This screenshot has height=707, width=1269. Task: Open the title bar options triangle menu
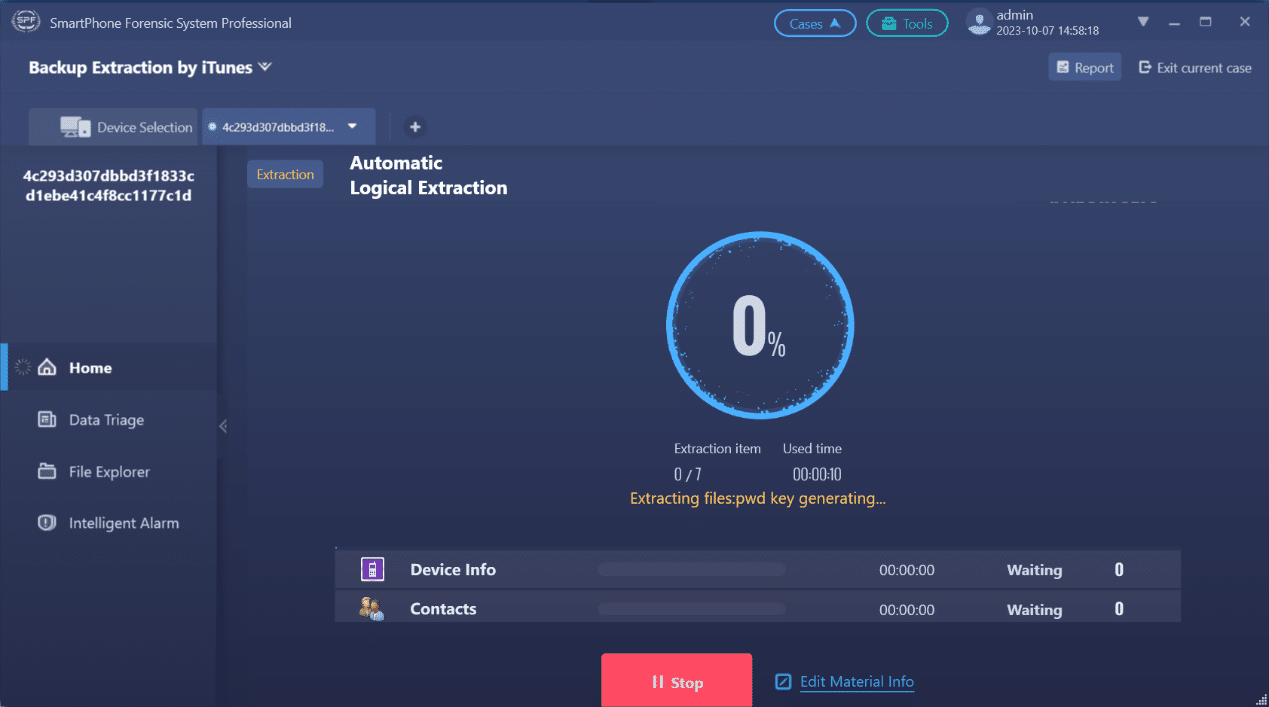pos(1144,22)
